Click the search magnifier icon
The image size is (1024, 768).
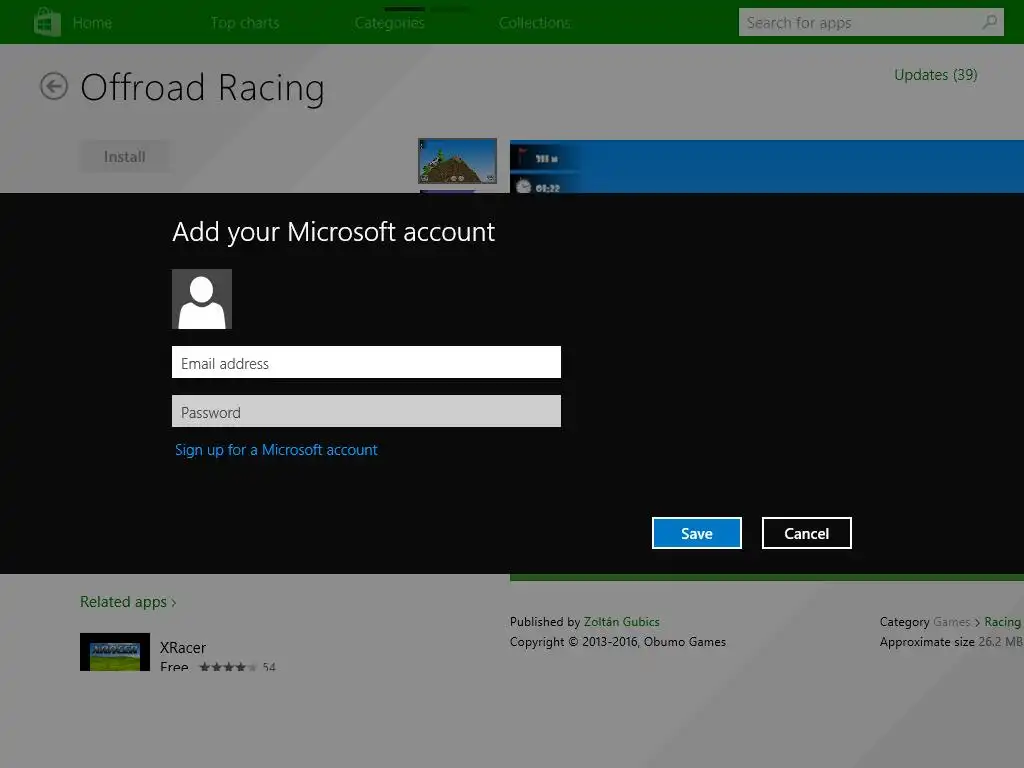(990, 22)
